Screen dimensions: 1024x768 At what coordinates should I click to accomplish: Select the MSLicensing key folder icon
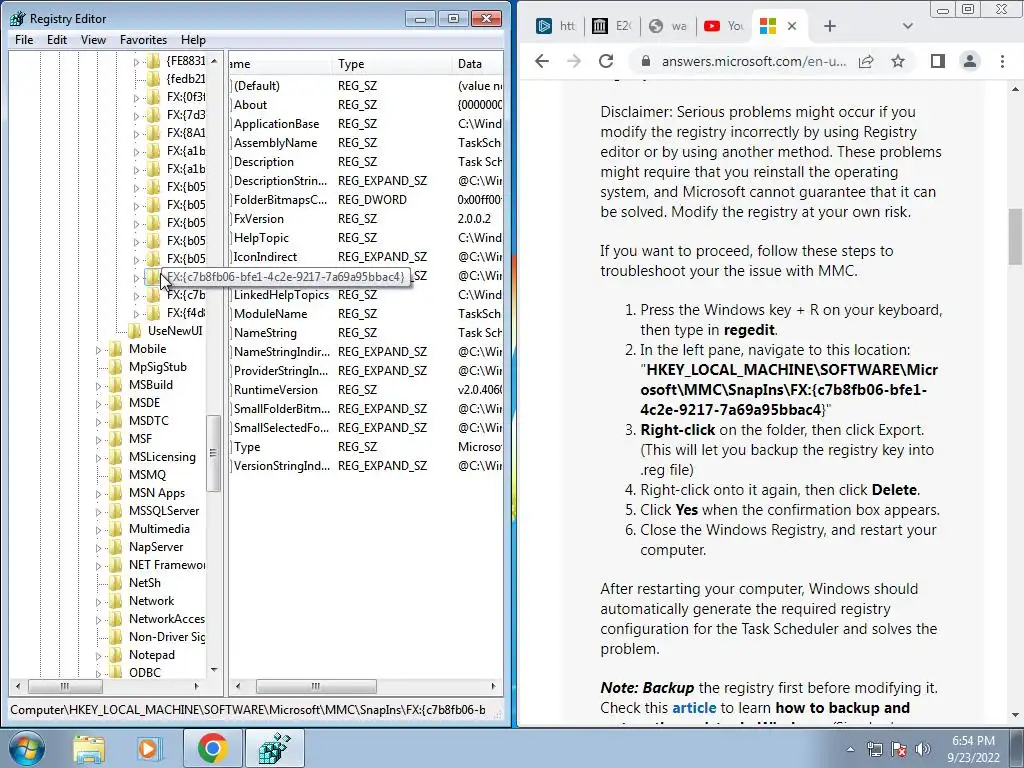116,457
